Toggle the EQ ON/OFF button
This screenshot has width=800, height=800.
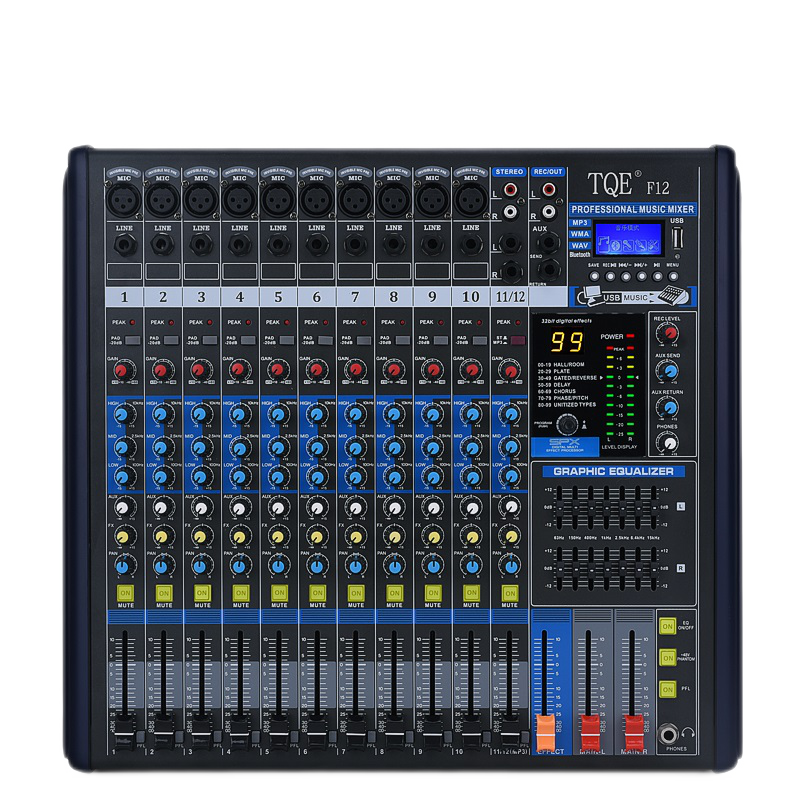pyautogui.click(x=667, y=626)
